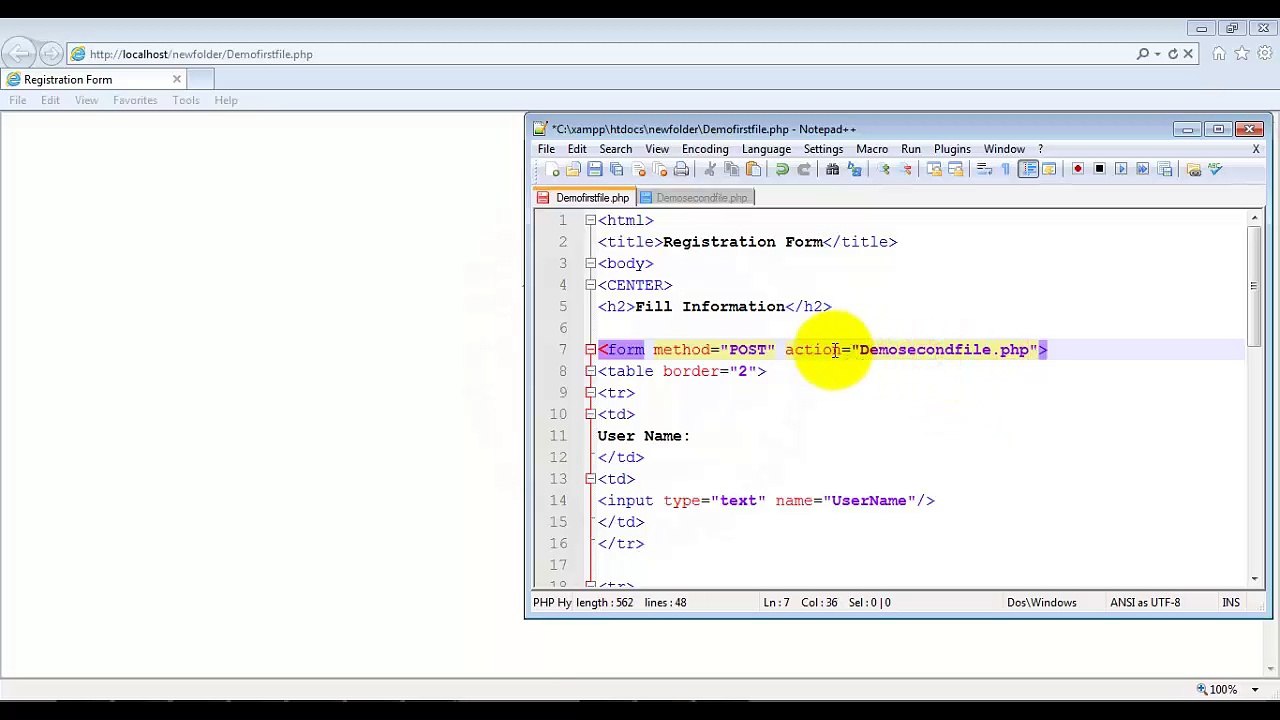Open a new browser tab
This screenshot has width=1280, height=720.
200,79
